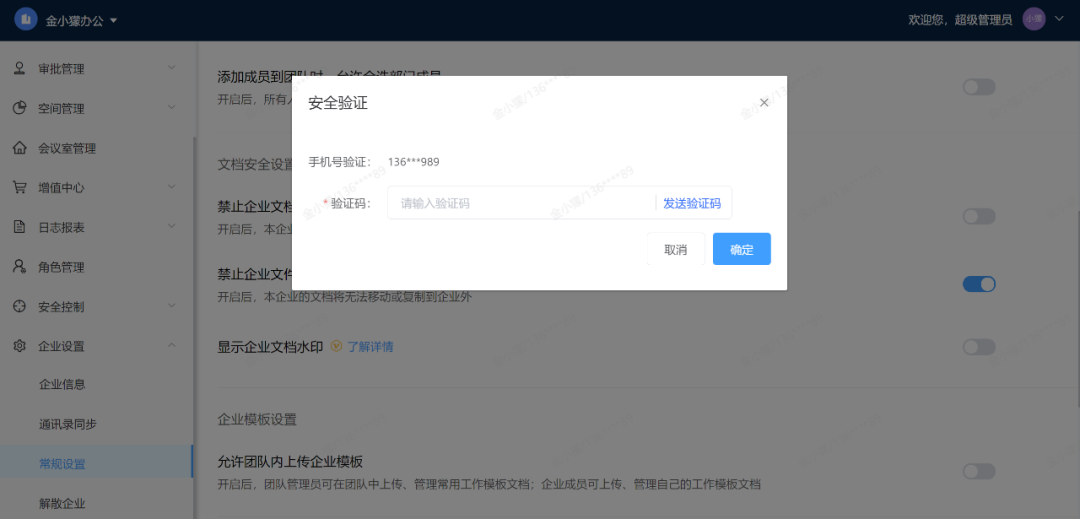This screenshot has width=1080, height=519.
Task: Click the 欢迎您，超级管理员 text
Action: click(960, 20)
